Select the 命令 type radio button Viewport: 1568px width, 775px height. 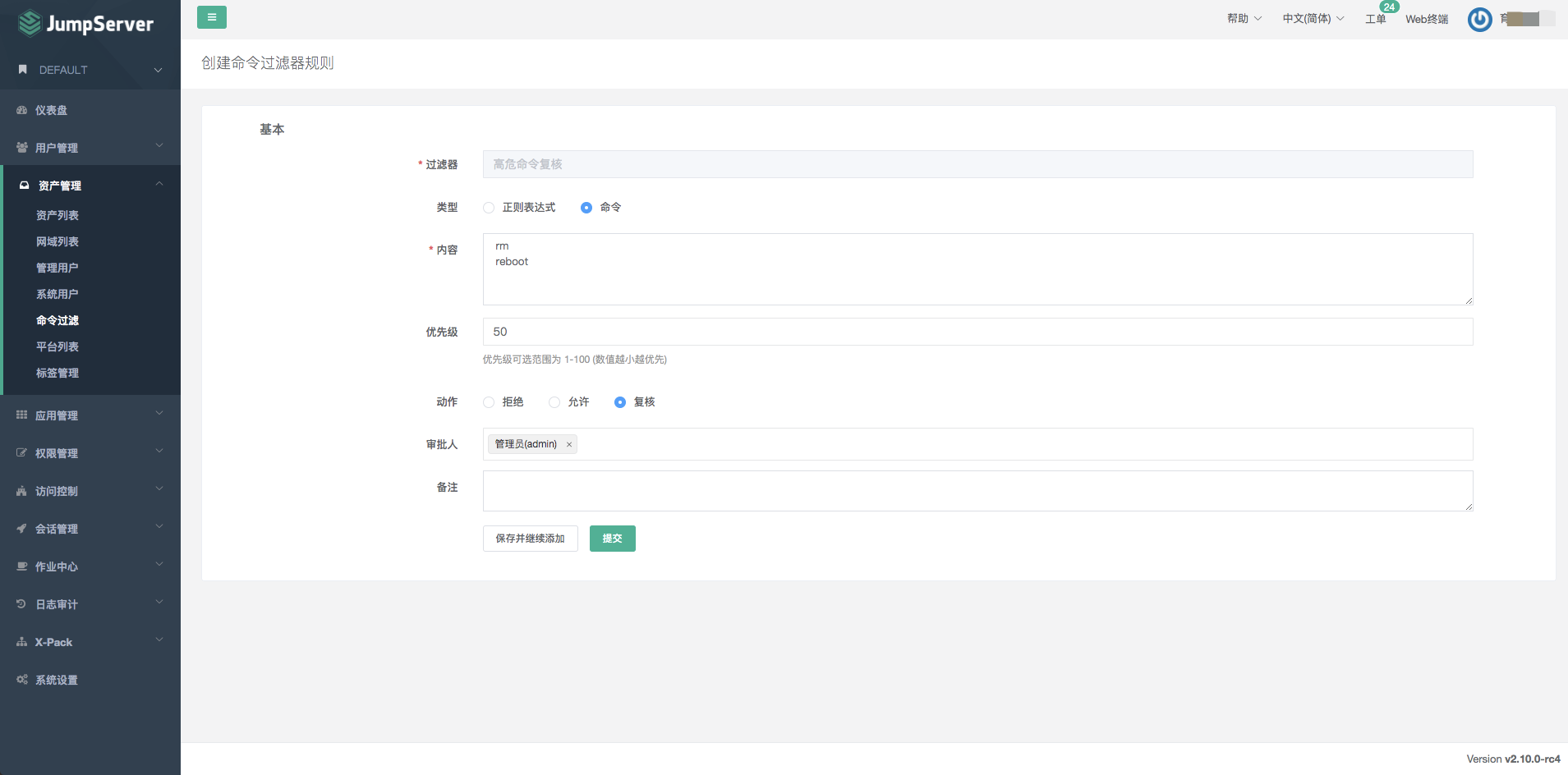pyautogui.click(x=586, y=208)
